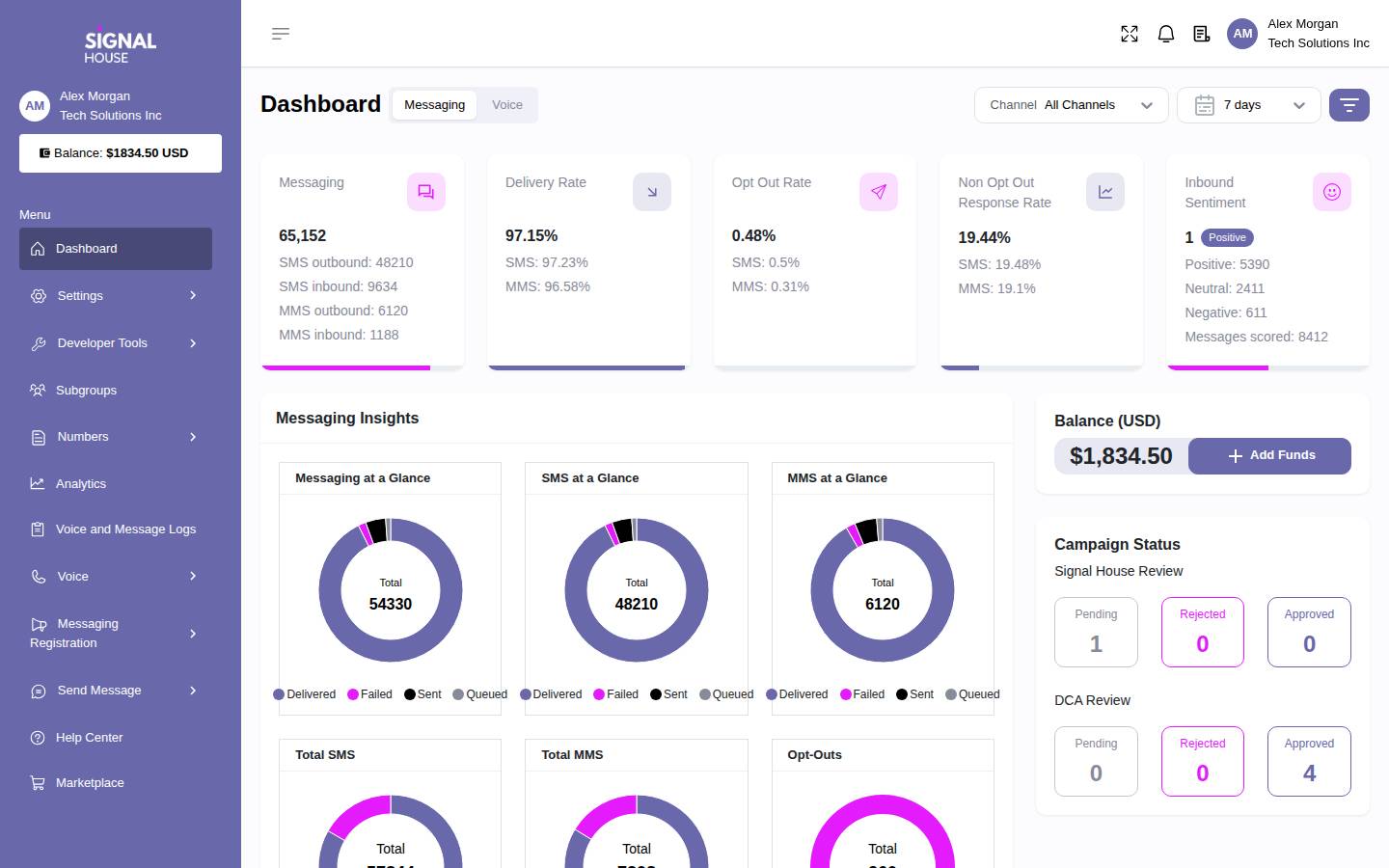Click the $1,834.50 balance amount field
The height and width of the screenshot is (868, 1389).
pyautogui.click(x=1121, y=456)
